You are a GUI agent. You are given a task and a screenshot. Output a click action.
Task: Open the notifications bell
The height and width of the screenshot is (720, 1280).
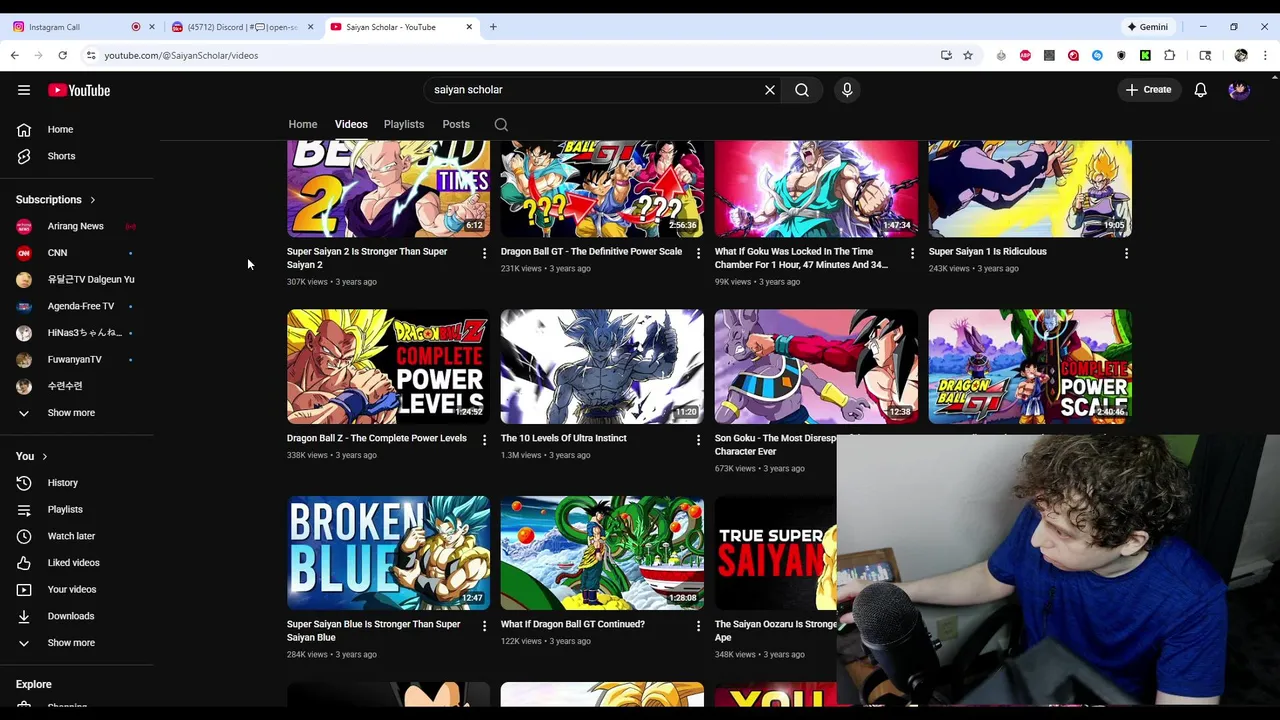click(x=1201, y=90)
